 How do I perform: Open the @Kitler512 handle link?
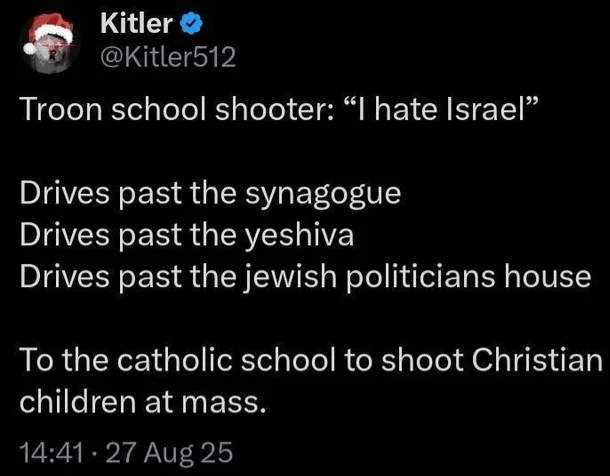(x=168, y=57)
